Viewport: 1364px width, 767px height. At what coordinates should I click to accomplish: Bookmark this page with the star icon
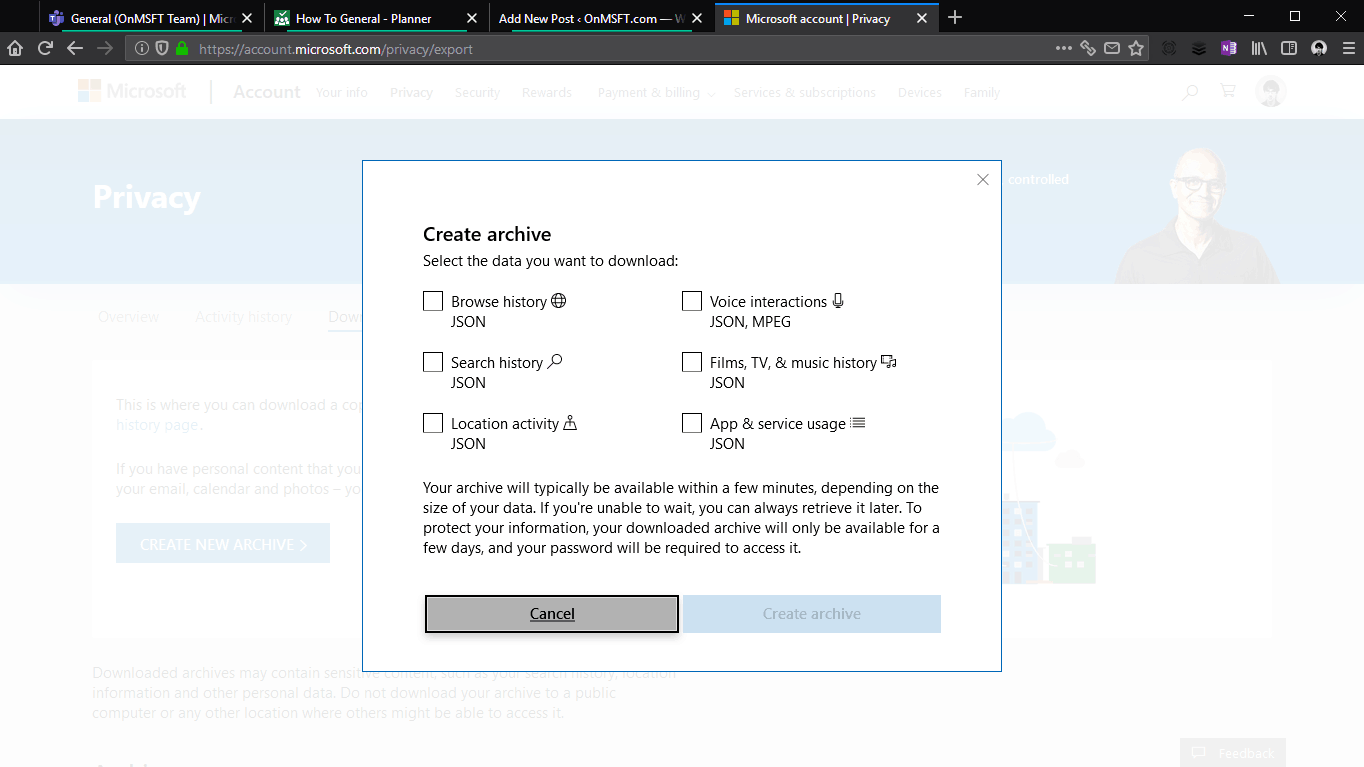coord(1136,48)
